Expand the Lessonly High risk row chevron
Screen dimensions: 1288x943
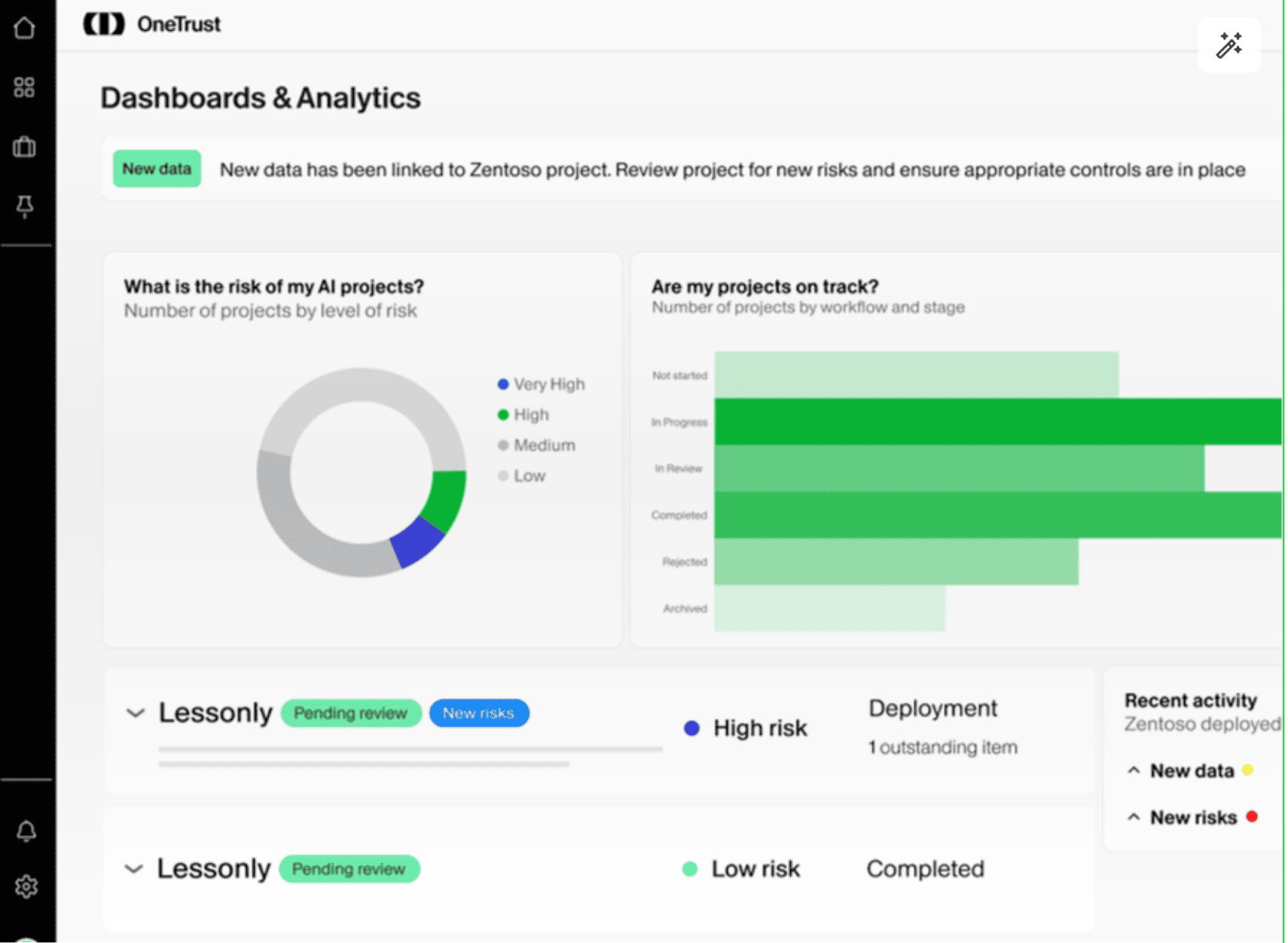point(136,713)
